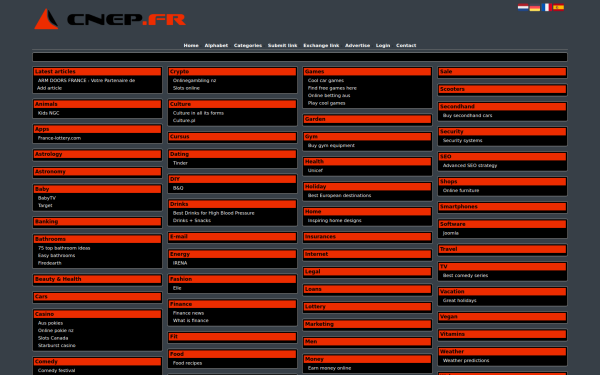The image size is (600, 375).
Task: Open the Astrology category header
Action: pos(97,154)
